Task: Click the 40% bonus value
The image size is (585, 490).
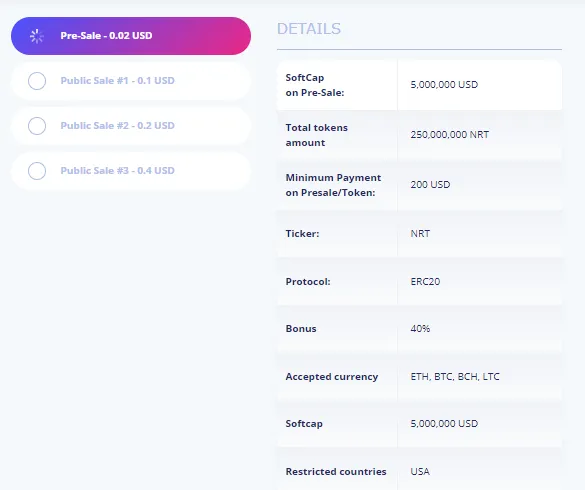Action: pos(420,329)
